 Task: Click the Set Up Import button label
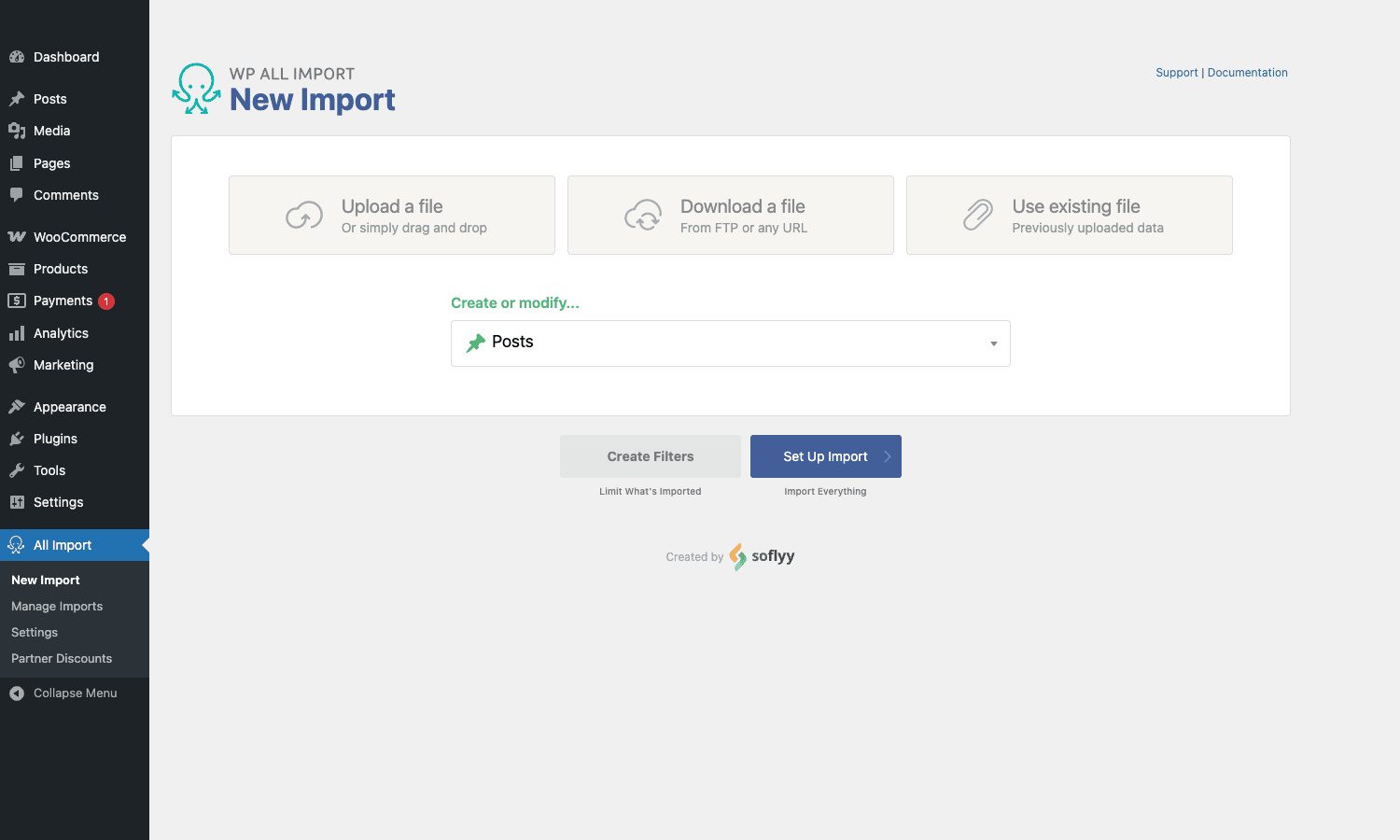(x=825, y=456)
